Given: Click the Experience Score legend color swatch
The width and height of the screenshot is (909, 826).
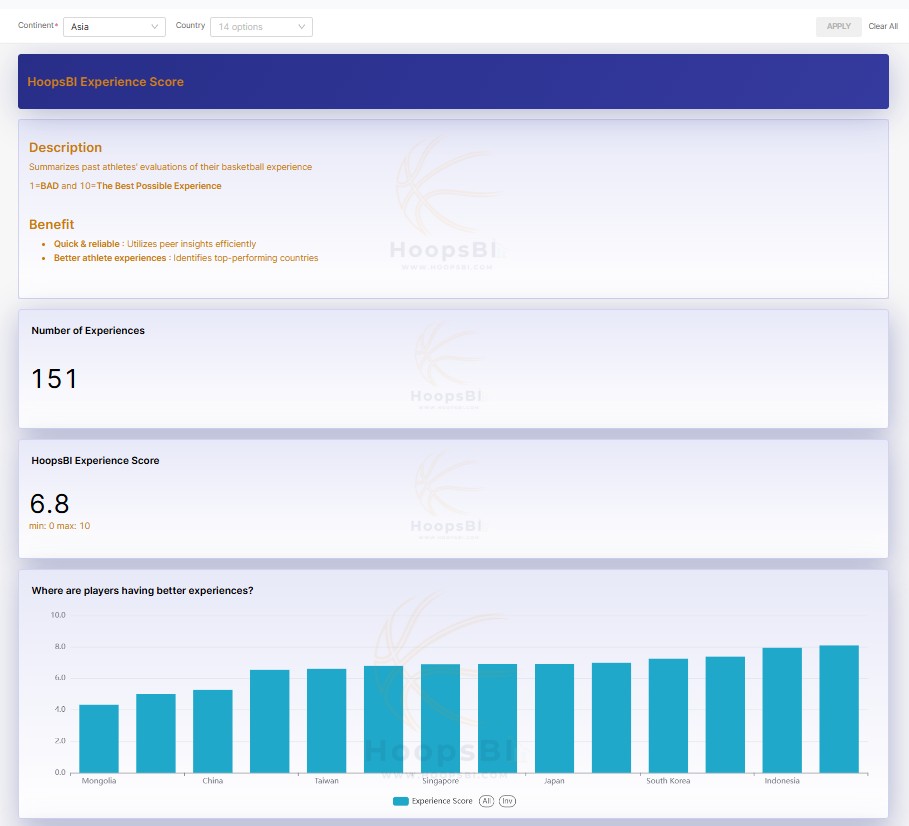Looking at the screenshot, I should pyautogui.click(x=401, y=801).
